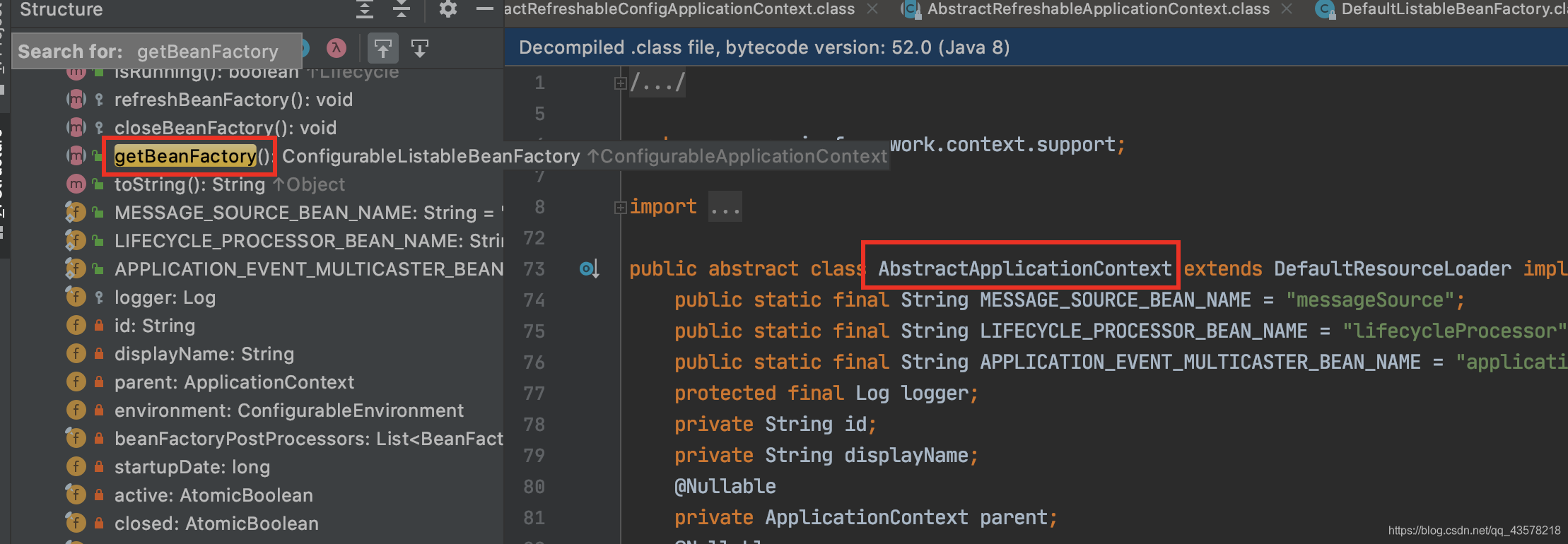1568x544 pixels.
Task: Click field icon beside closed: AtomicBoolean
Action: (x=76, y=524)
